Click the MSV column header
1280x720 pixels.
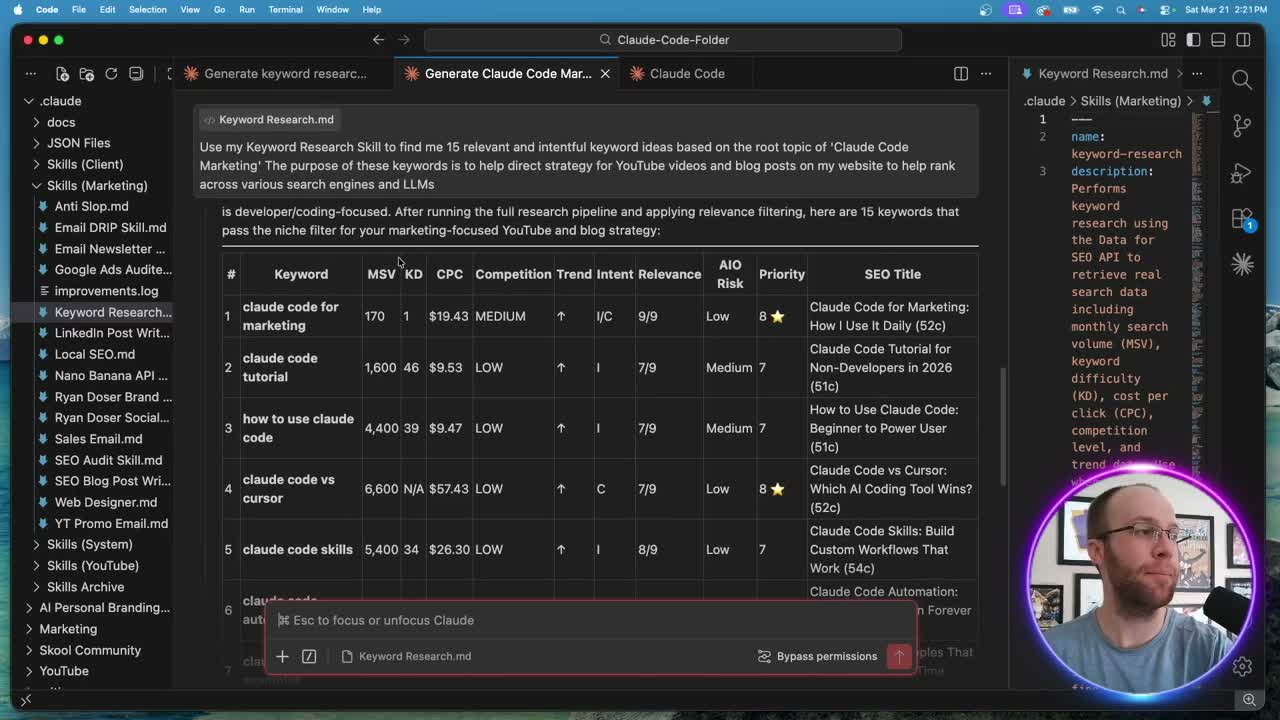point(381,274)
